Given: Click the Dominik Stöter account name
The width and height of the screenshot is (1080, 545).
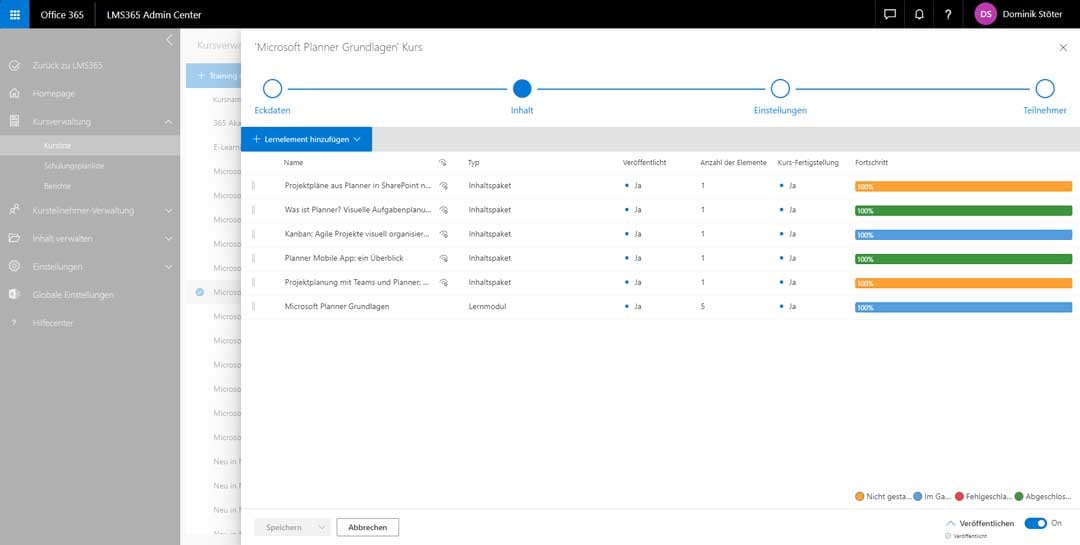Looking at the screenshot, I should pos(1032,14).
